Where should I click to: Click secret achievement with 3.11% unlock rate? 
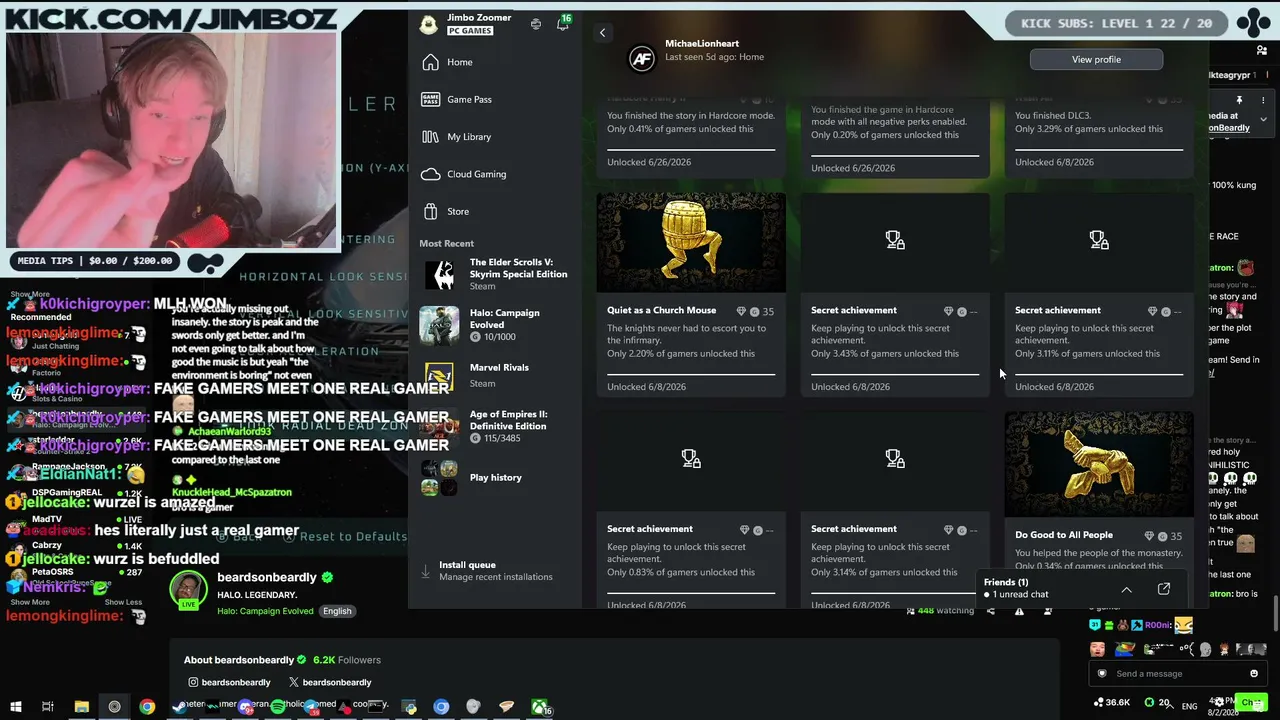click(1099, 294)
